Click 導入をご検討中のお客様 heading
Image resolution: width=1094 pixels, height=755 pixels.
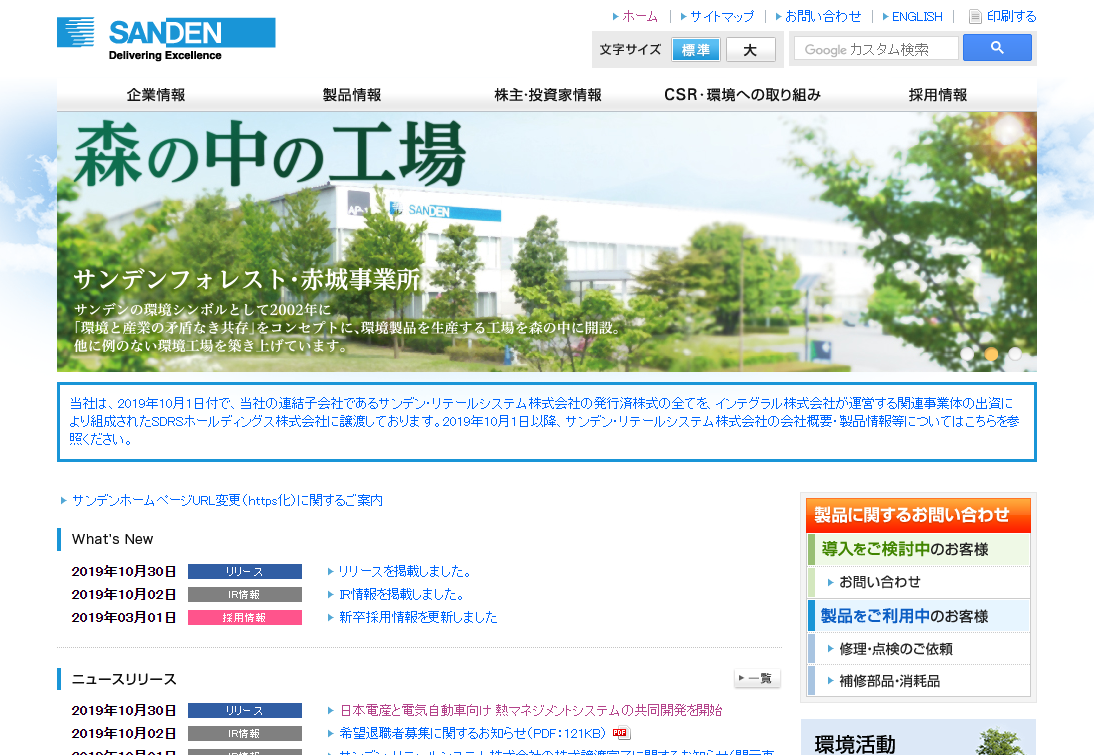coord(918,549)
